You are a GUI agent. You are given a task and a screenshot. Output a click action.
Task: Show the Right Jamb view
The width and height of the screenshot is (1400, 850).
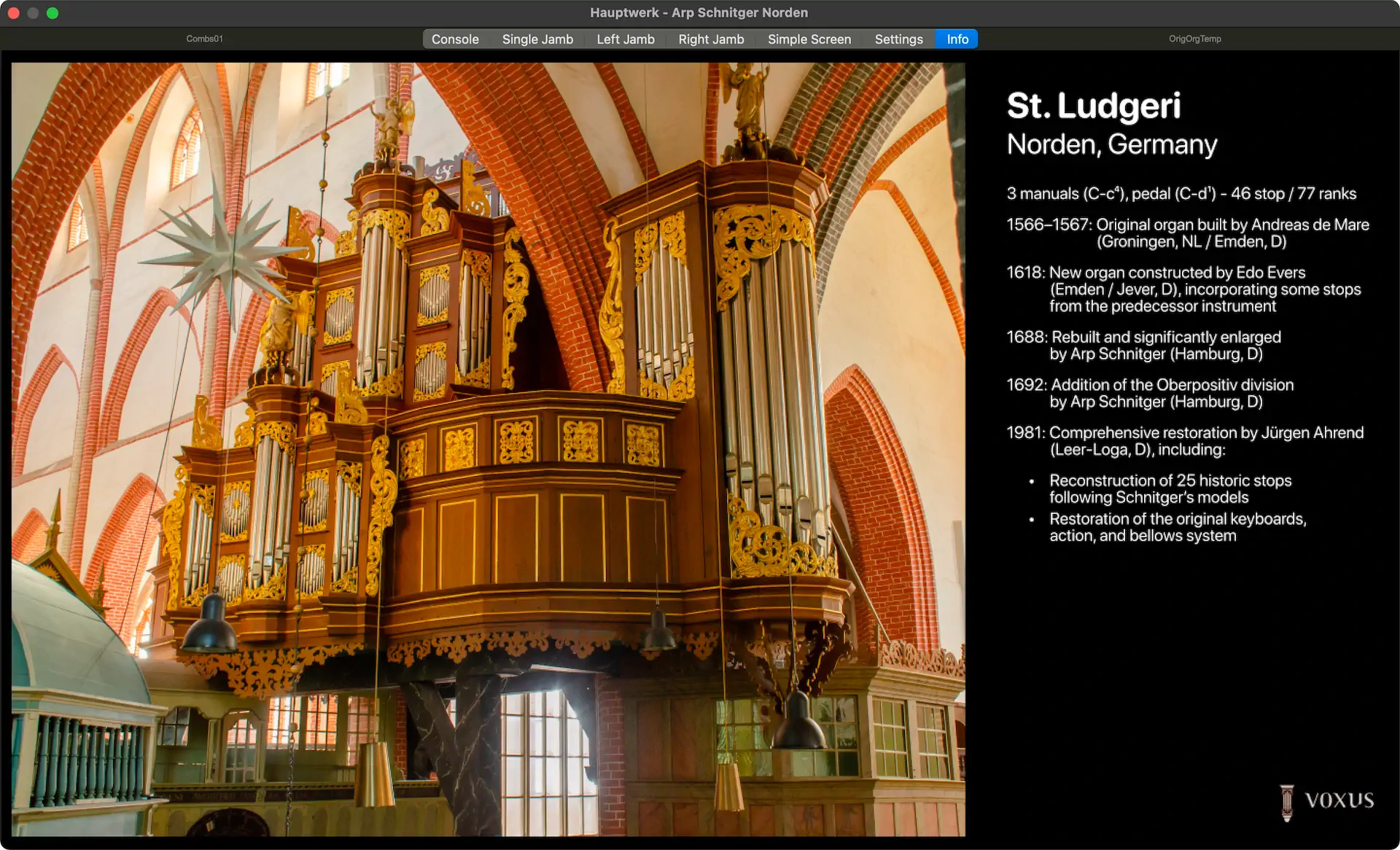711,39
